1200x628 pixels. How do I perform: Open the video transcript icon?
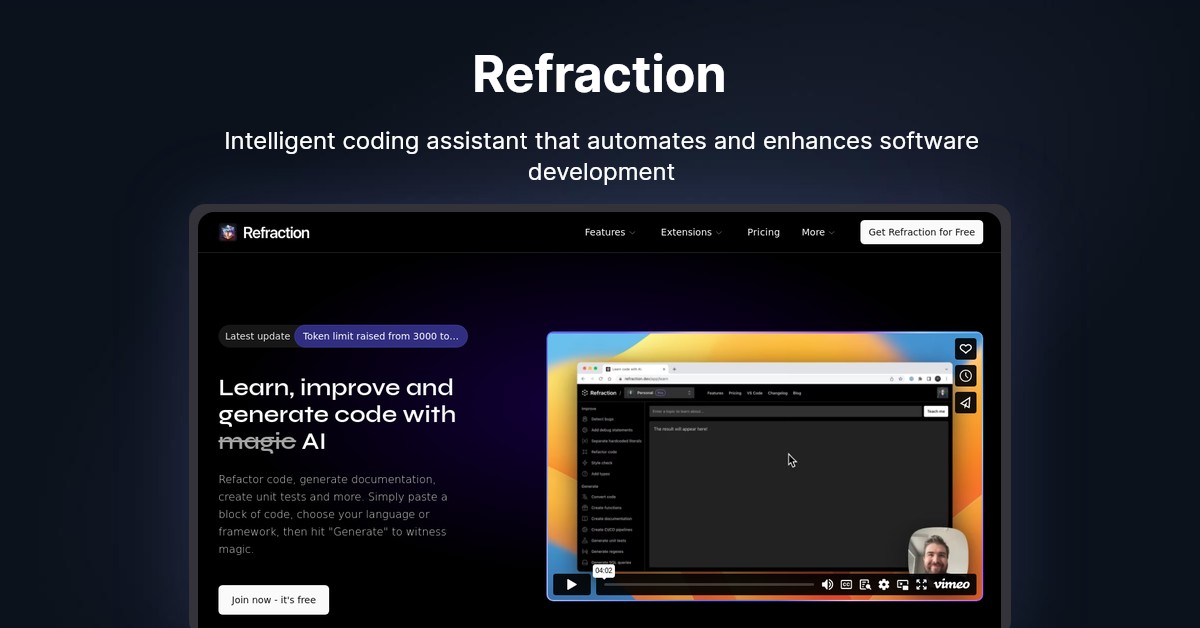pyautogui.click(x=865, y=584)
